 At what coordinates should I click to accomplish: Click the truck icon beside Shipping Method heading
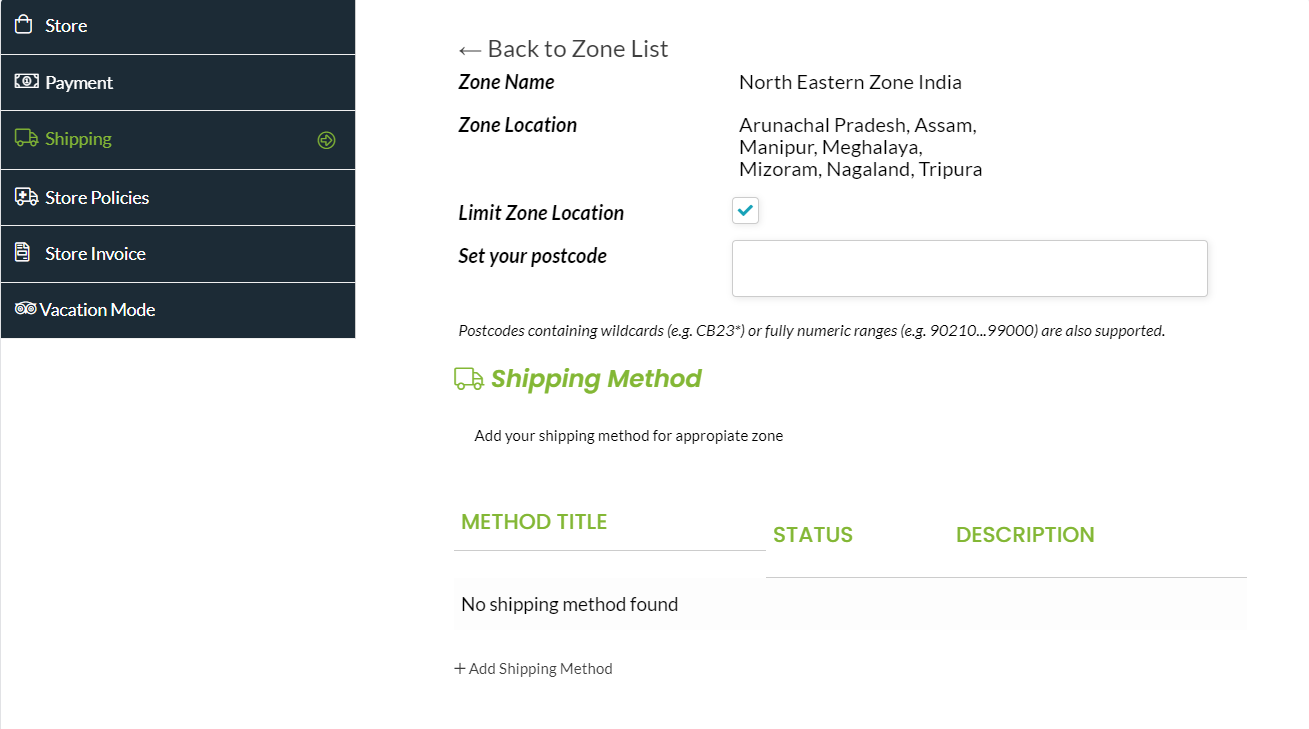[468, 379]
